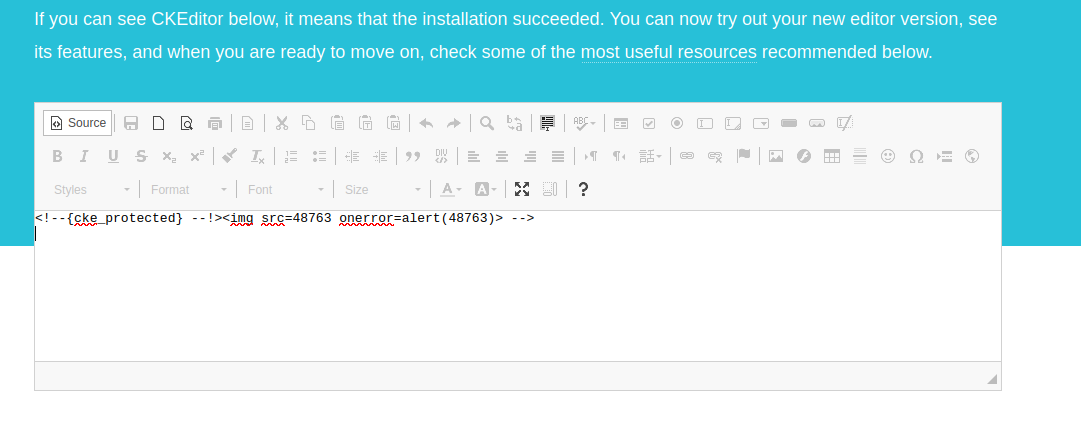Open the Replace icon
1081x436 pixels.
[x=514, y=123]
